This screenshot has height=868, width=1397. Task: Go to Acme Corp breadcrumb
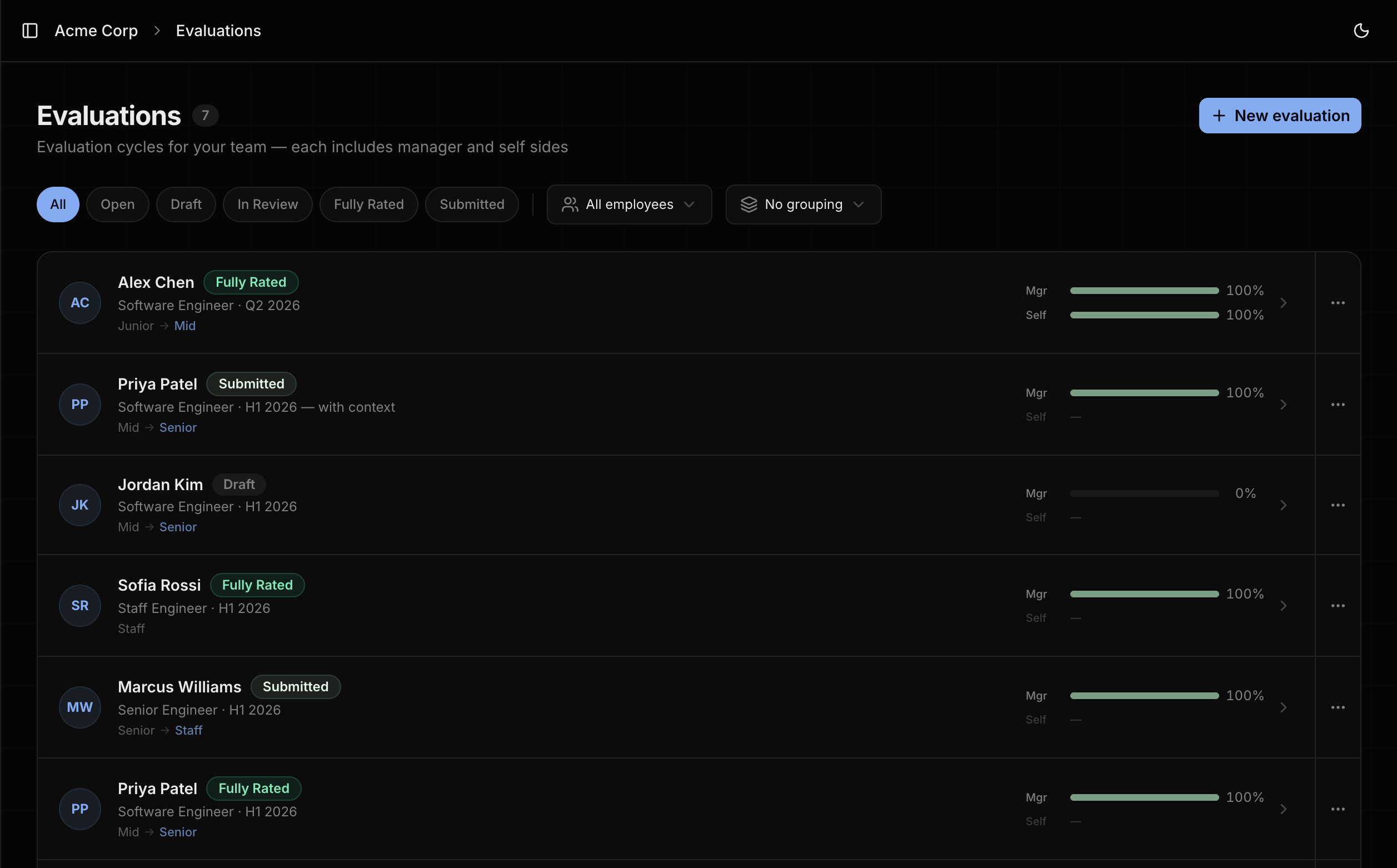coord(96,31)
